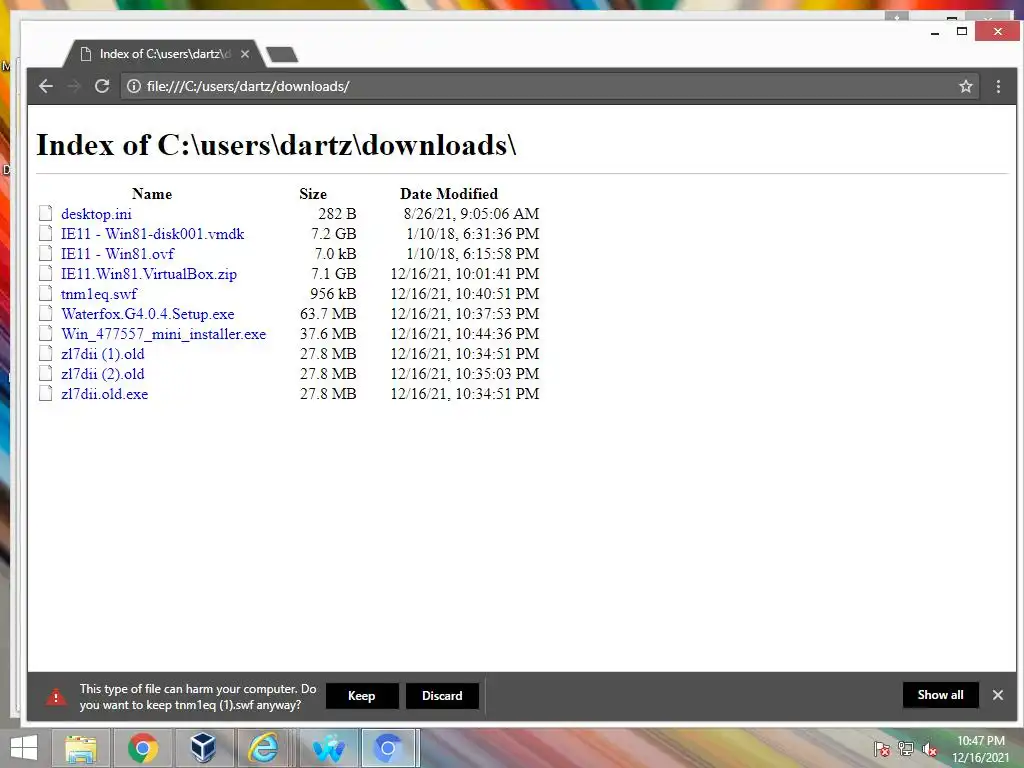Click the Action Center flag tray icon
Image resolution: width=1024 pixels, height=768 pixels.
tap(882, 750)
